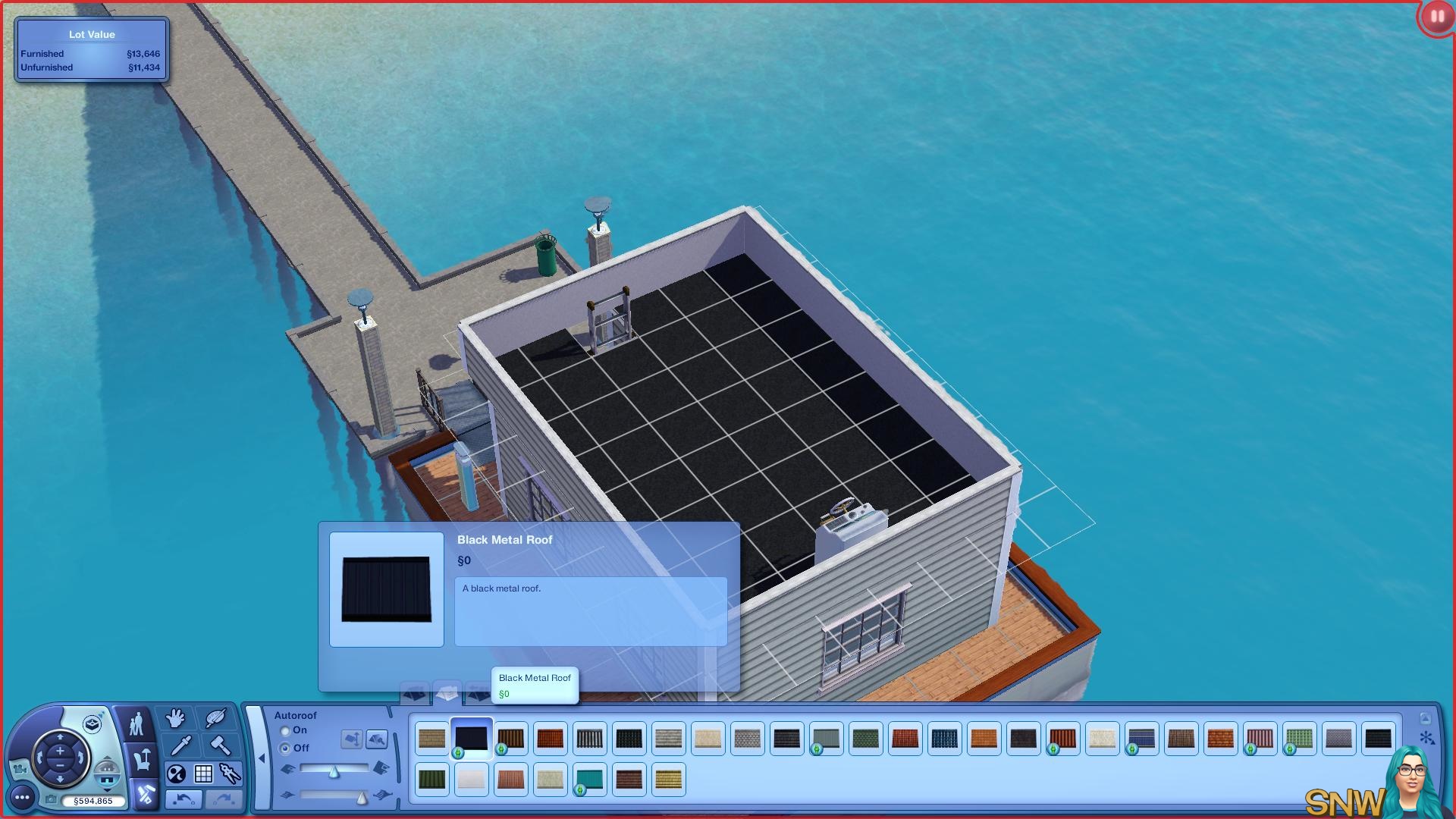Pause or resume the game at top right
1456x819 pixels.
click(x=1437, y=17)
